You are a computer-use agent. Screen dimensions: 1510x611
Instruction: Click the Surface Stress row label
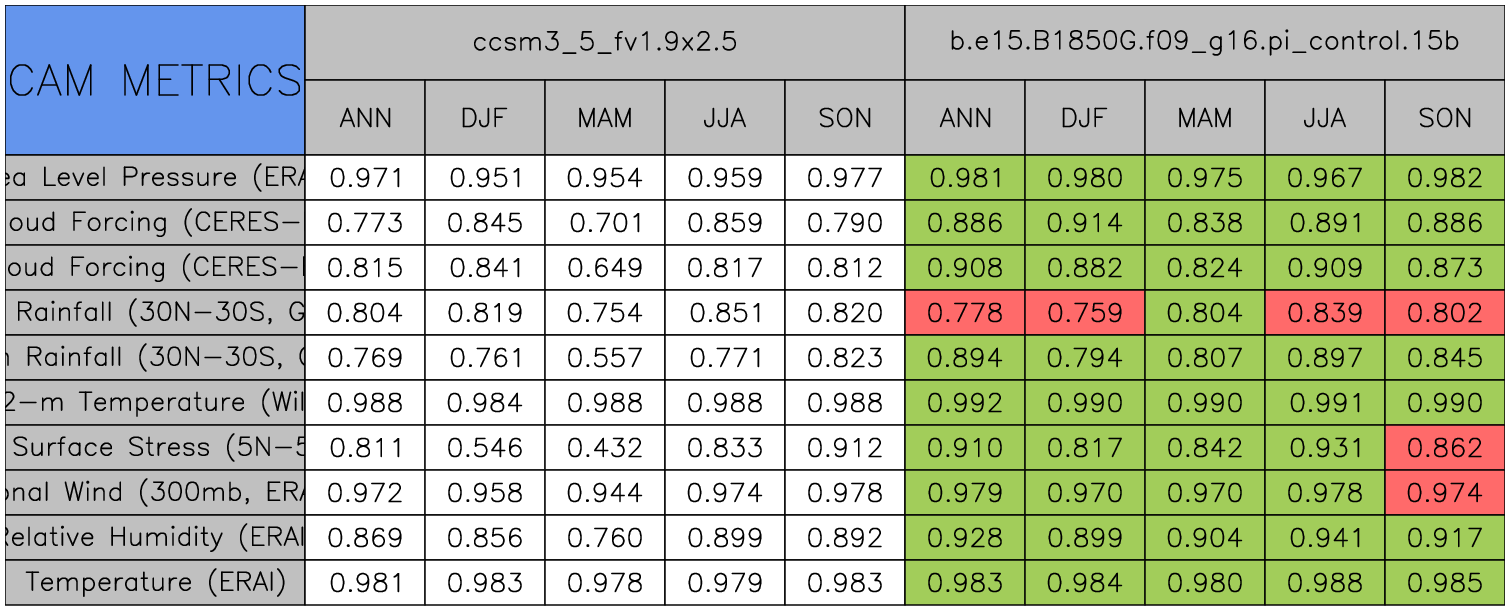pyautogui.click(x=155, y=447)
